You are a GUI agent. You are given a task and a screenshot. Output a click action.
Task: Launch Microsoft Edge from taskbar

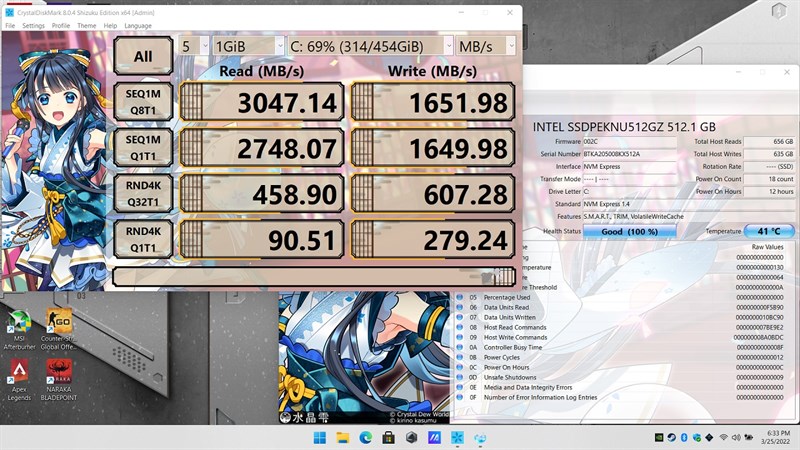[x=366, y=438]
